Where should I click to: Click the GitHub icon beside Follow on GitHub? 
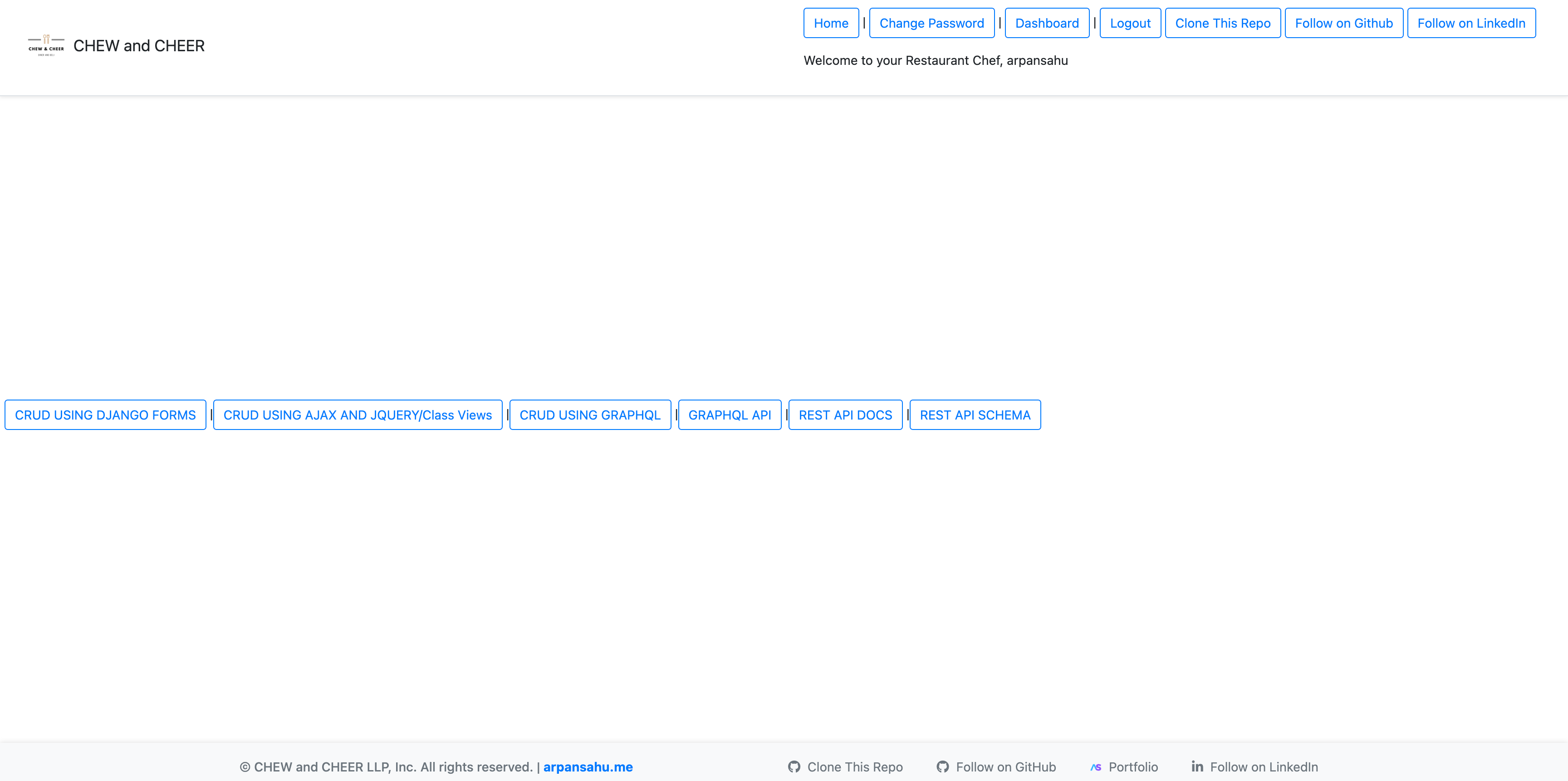click(x=942, y=766)
